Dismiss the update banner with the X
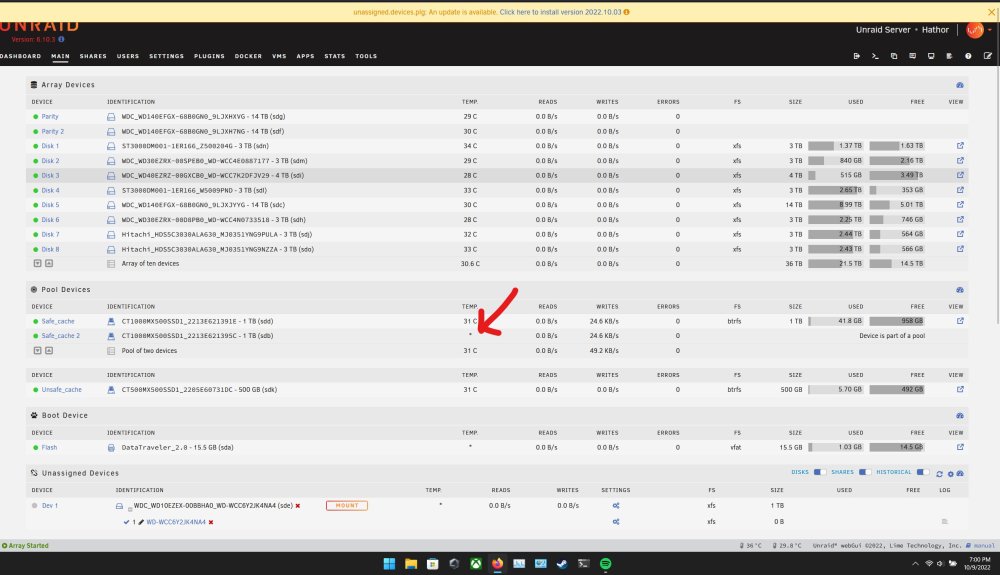This screenshot has width=1000, height=575. point(992,12)
